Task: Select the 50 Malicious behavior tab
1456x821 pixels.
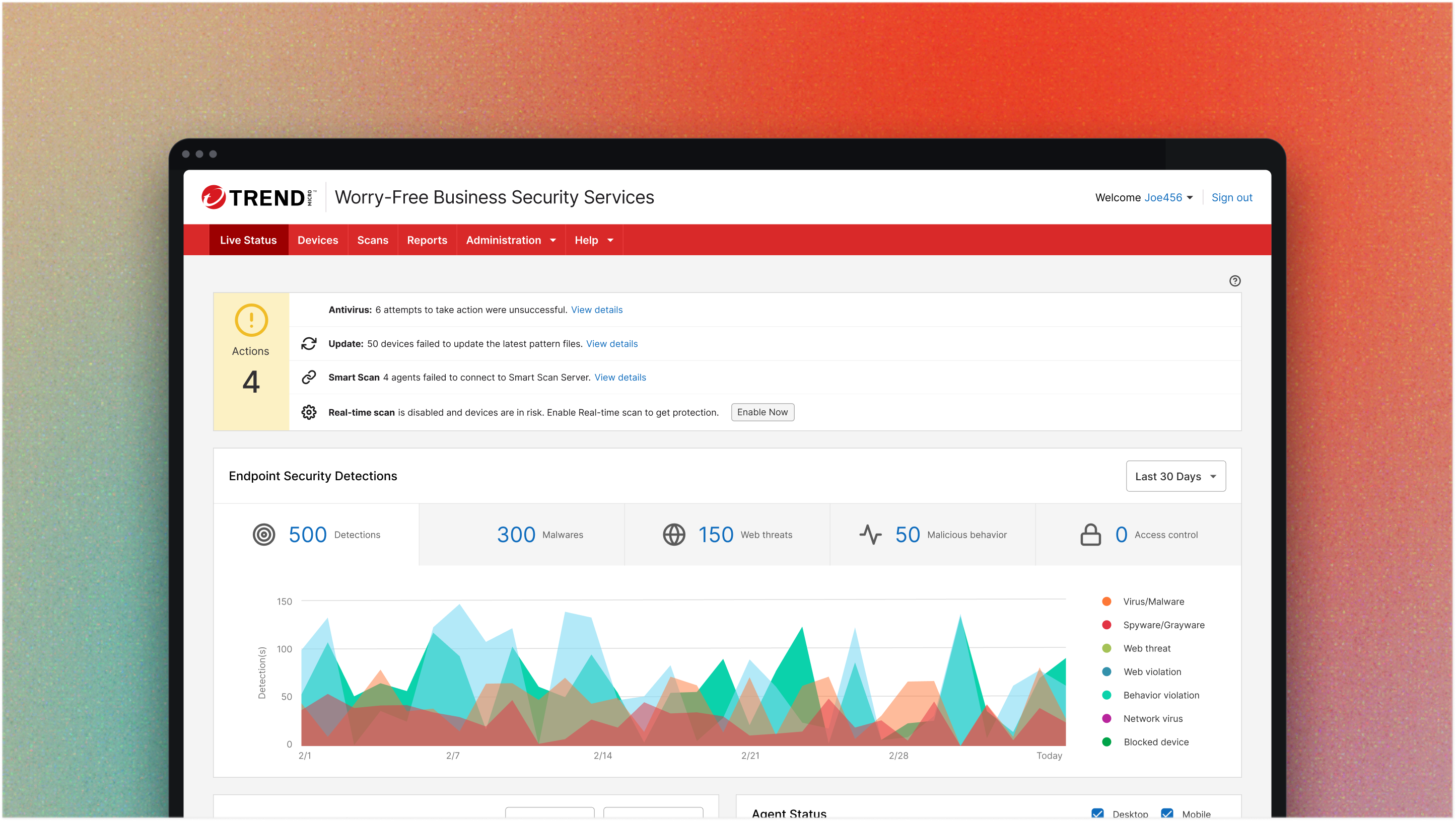Action: tap(933, 535)
